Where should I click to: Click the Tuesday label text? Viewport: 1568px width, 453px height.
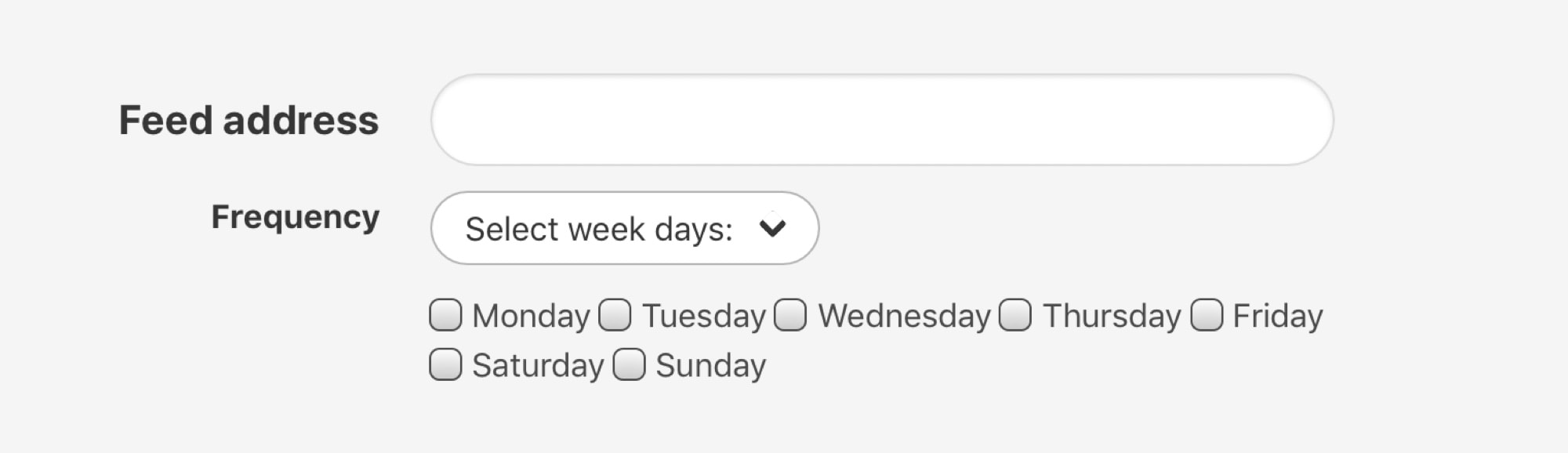(703, 315)
